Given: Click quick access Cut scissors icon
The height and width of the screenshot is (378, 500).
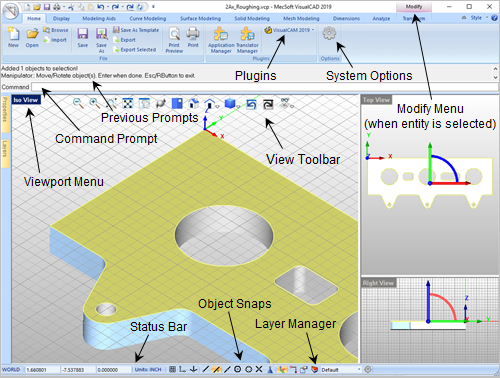Looking at the screenshot, I should tap(72, 7).
